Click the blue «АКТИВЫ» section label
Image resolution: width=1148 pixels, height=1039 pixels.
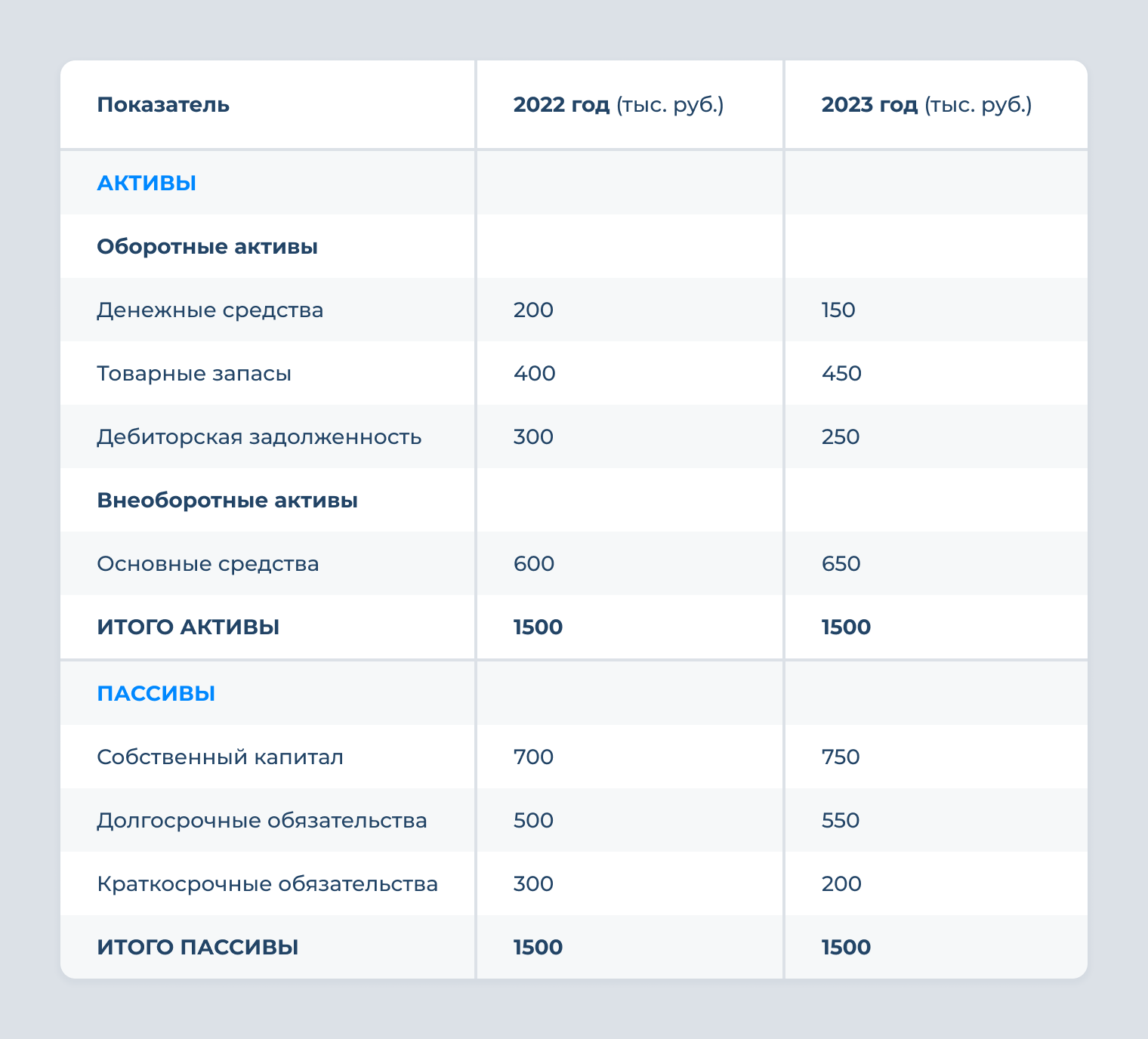click(x=147, y=183)
